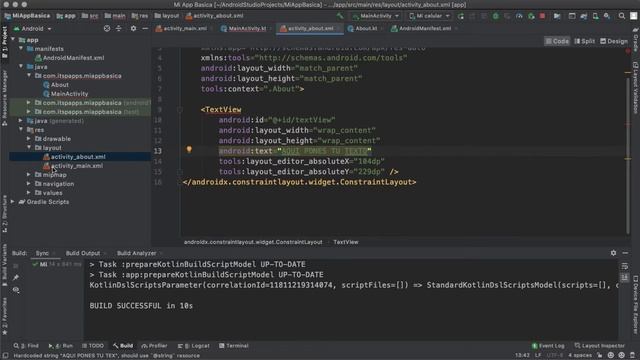
Task: Click status bar tool-window toggle icon
Action: [5, 356]
